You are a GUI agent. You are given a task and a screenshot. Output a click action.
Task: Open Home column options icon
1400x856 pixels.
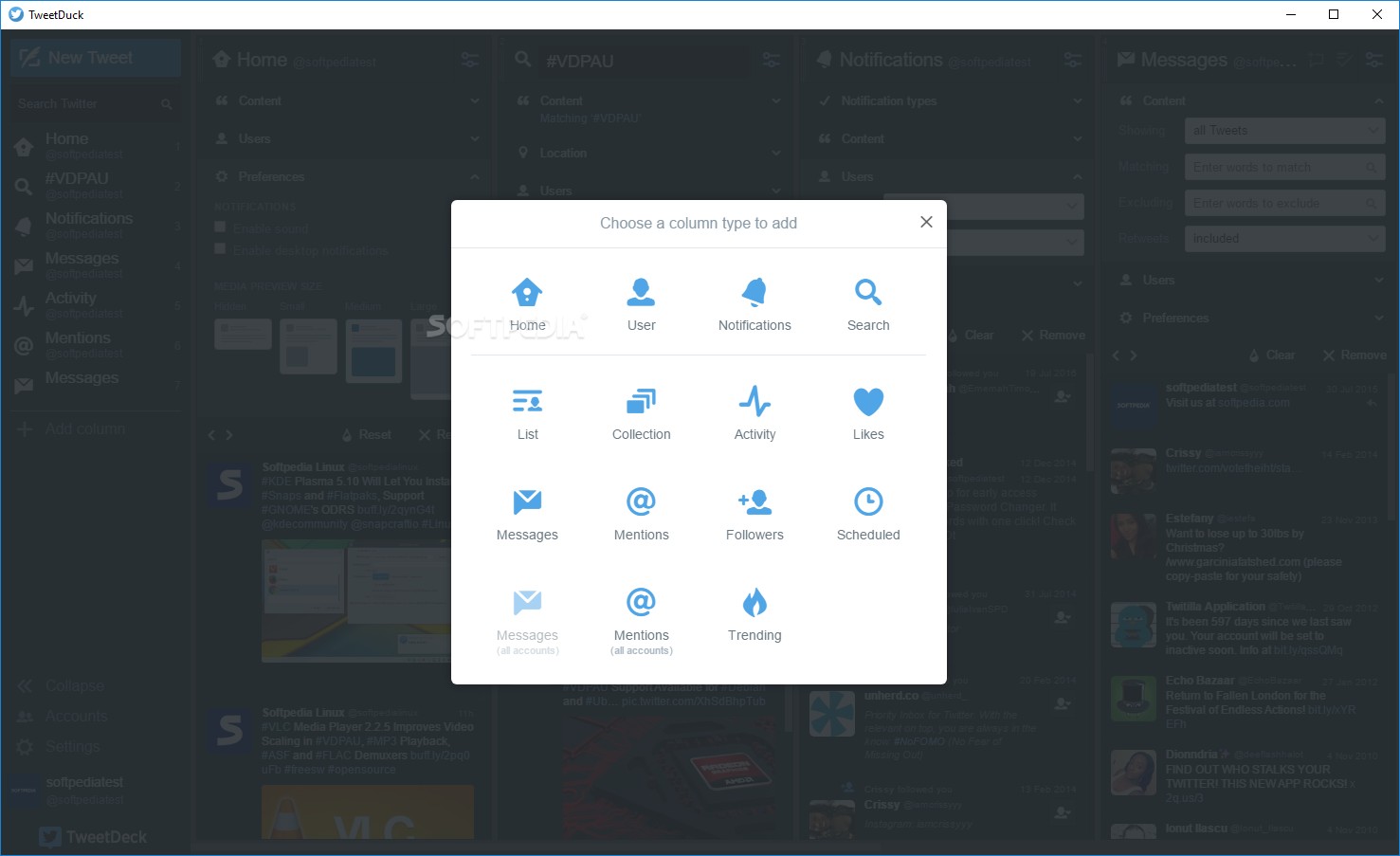(470, 60)
